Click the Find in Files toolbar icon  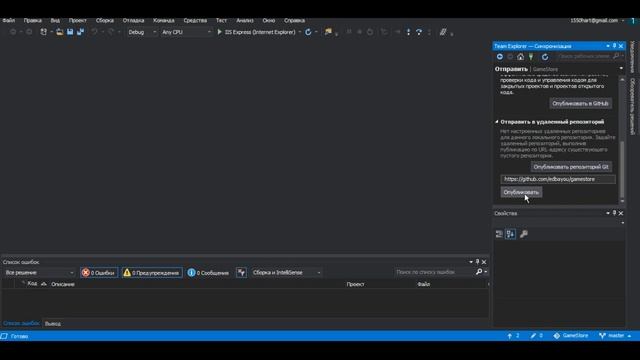click(328, 32)
